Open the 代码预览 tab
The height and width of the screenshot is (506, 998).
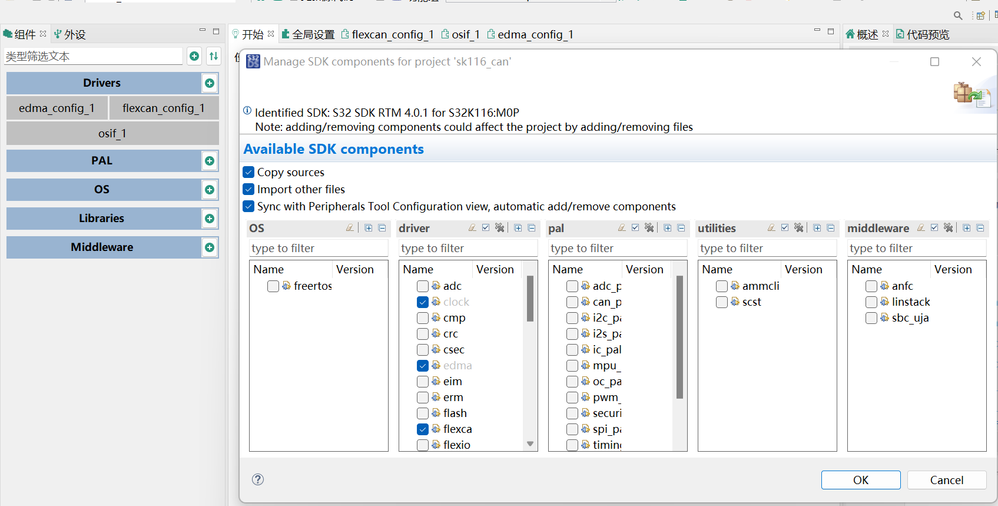coord(922,34)
